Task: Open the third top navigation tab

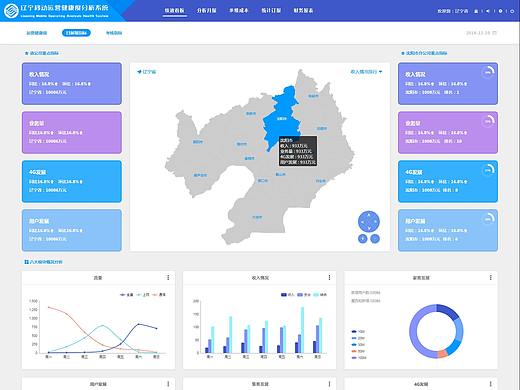Action: 239,11
